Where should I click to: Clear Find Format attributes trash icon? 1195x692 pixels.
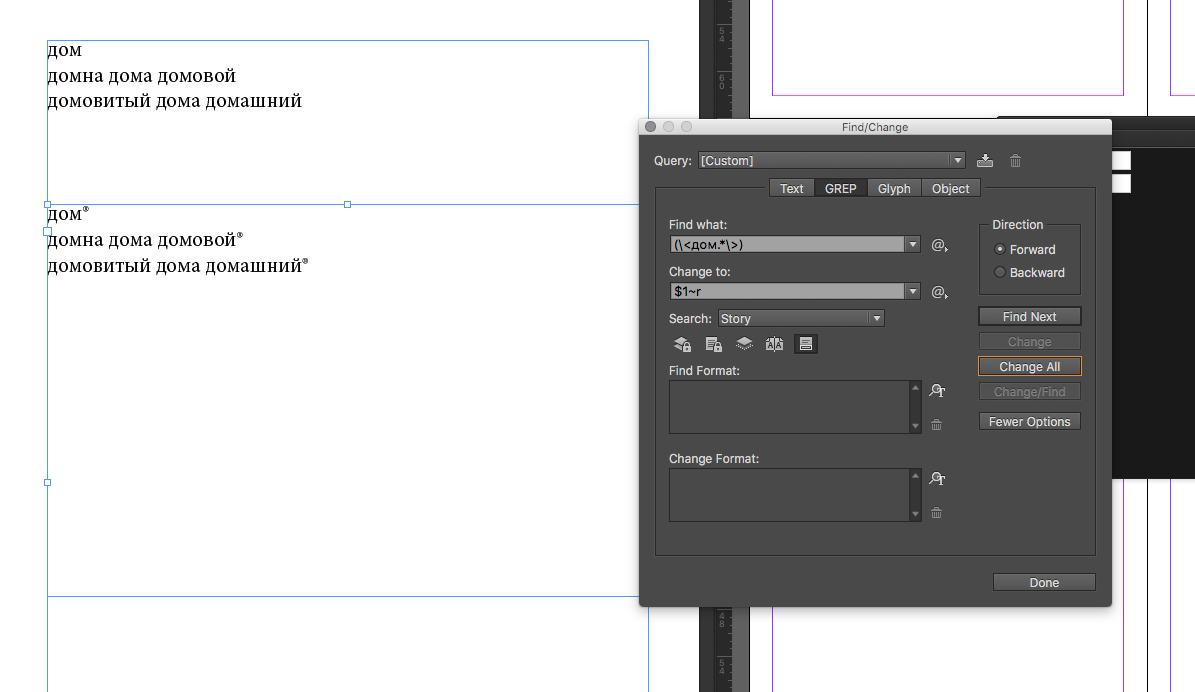point(937,424)
